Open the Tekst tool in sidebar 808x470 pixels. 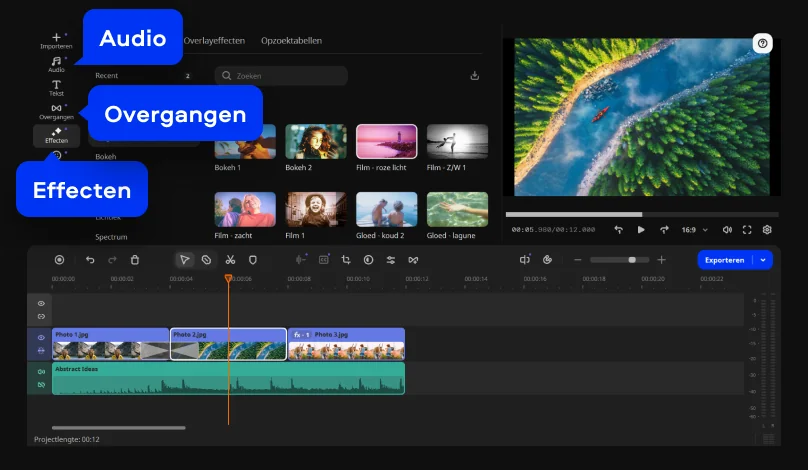(x=56, y=88)
